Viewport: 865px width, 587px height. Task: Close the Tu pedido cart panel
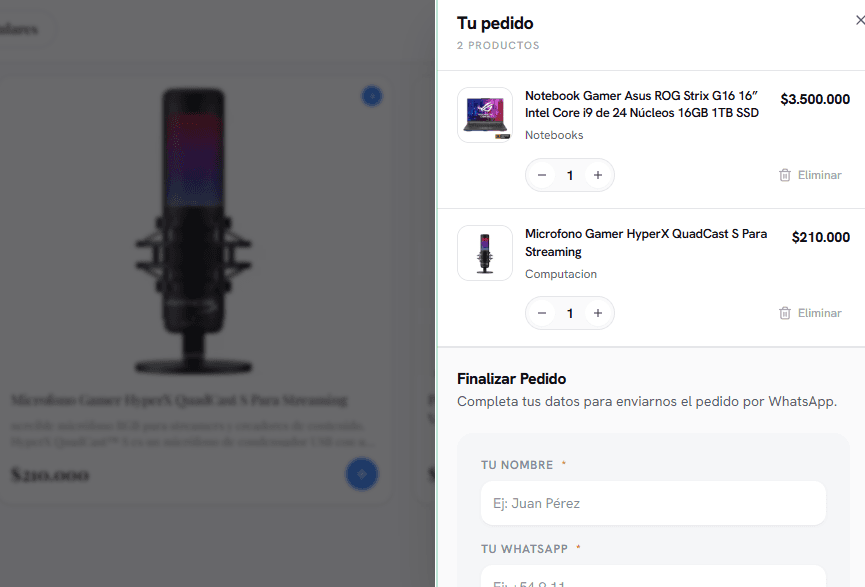[x=859, y=20]
